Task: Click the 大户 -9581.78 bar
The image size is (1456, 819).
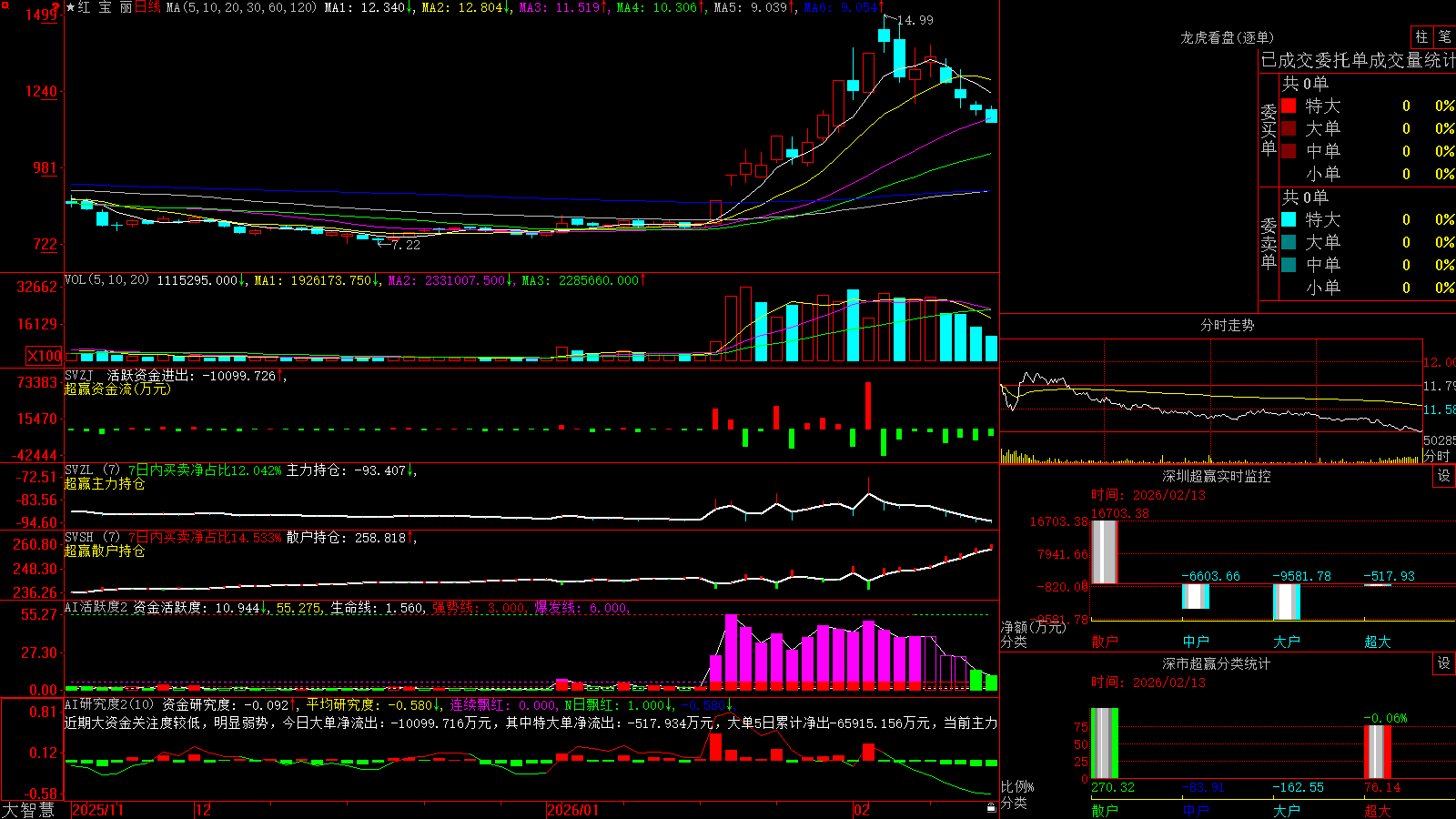Action: [1286, 602]
